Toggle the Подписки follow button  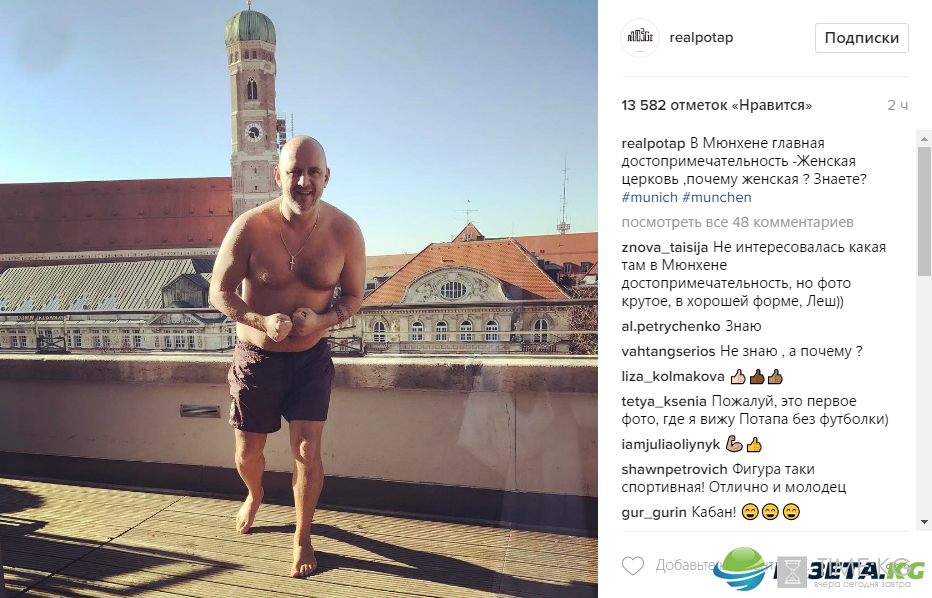(x=861, y=38)
